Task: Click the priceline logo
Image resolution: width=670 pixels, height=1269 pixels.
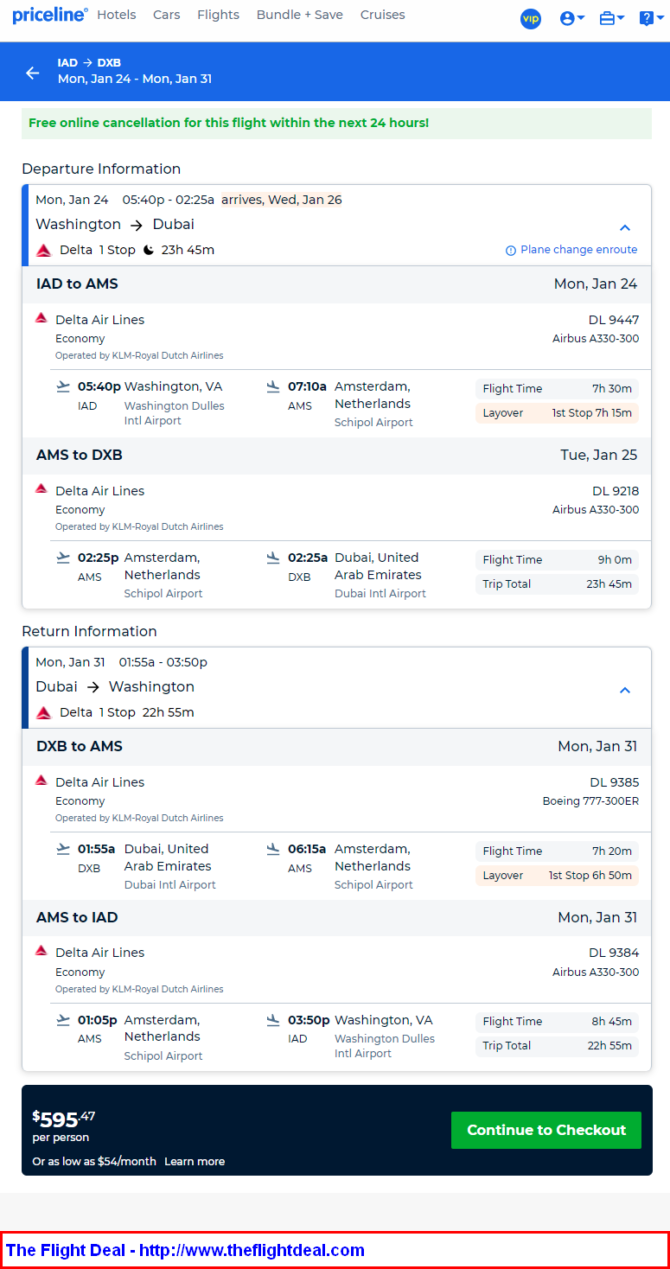Action: pos(49,15)
